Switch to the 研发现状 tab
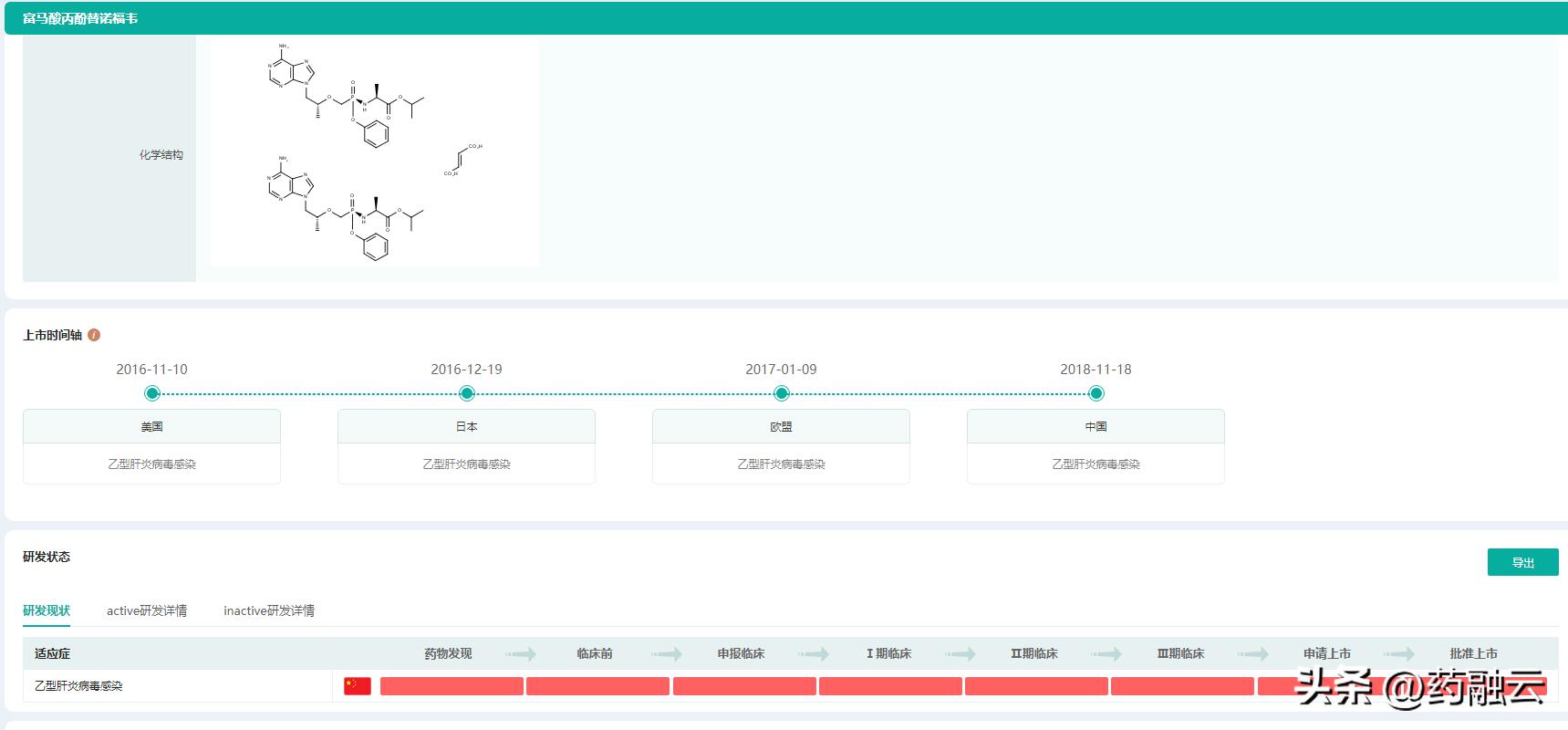Viewport: 1568px width, 730px height. (x=47, y=610)
